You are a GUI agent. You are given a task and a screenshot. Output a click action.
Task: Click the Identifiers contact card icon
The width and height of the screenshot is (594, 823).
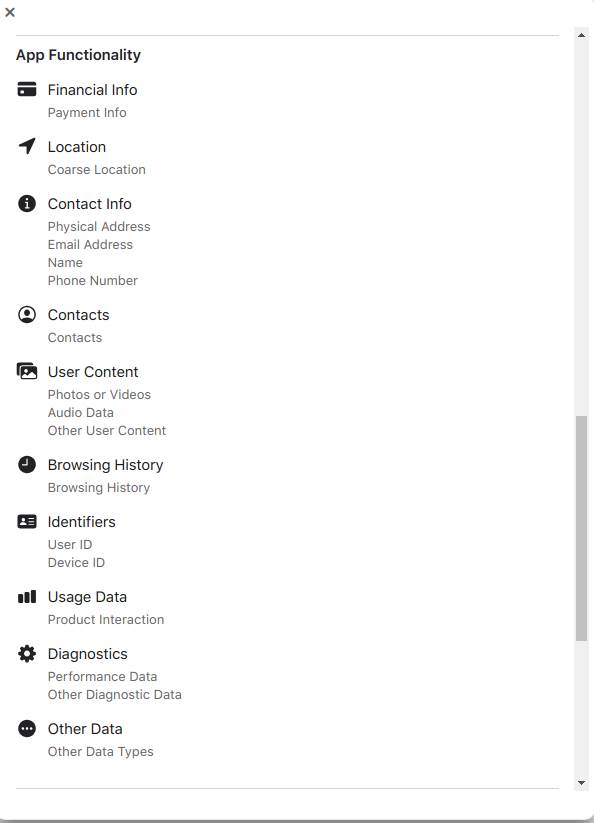click(28, 521)
